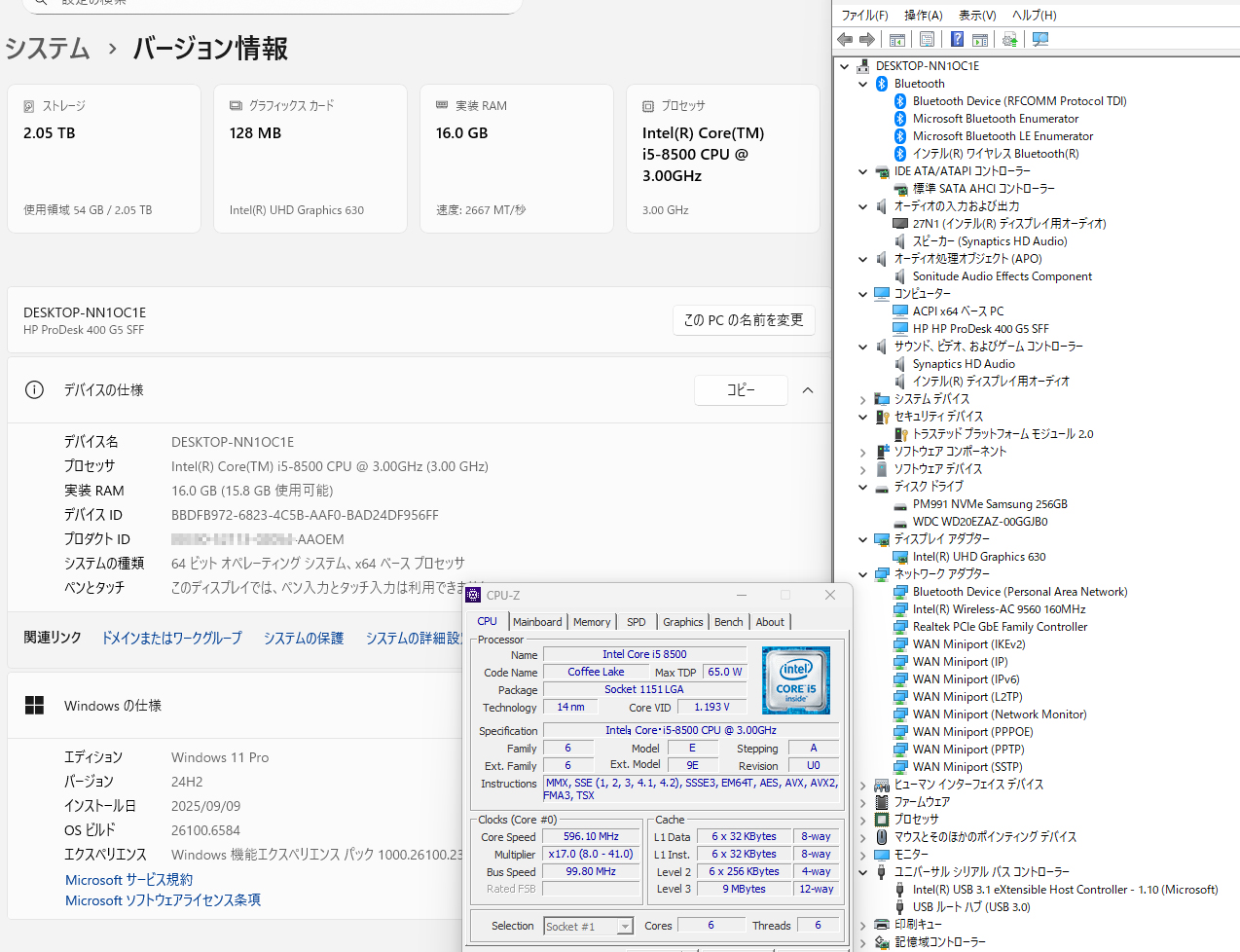
Task: Click Scan for hardware changes monitor icon
Action: tap(1040, 40)
